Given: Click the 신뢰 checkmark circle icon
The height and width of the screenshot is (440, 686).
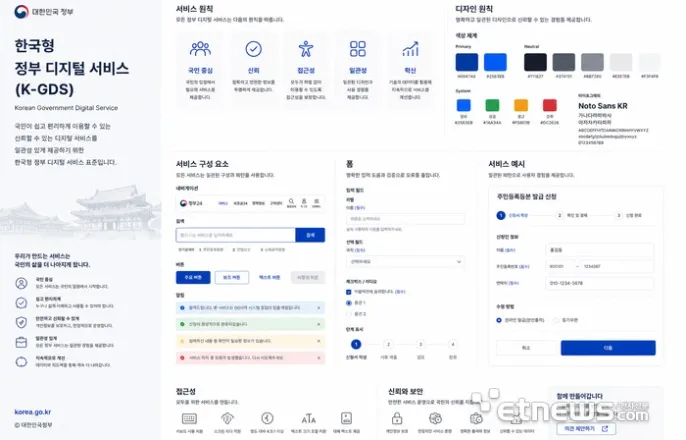Looking at the screenshot, I should pos(253,49).
